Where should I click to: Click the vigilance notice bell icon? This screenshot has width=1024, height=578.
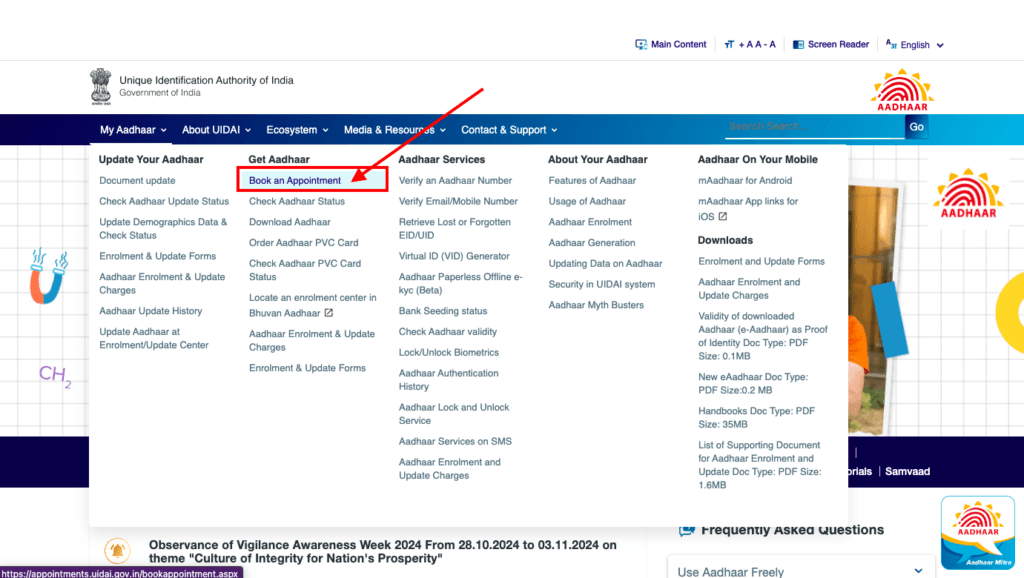[x=118, y=551]
